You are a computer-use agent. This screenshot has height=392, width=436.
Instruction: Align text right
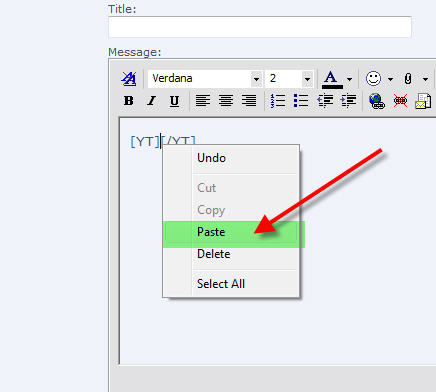pos(249,100)
